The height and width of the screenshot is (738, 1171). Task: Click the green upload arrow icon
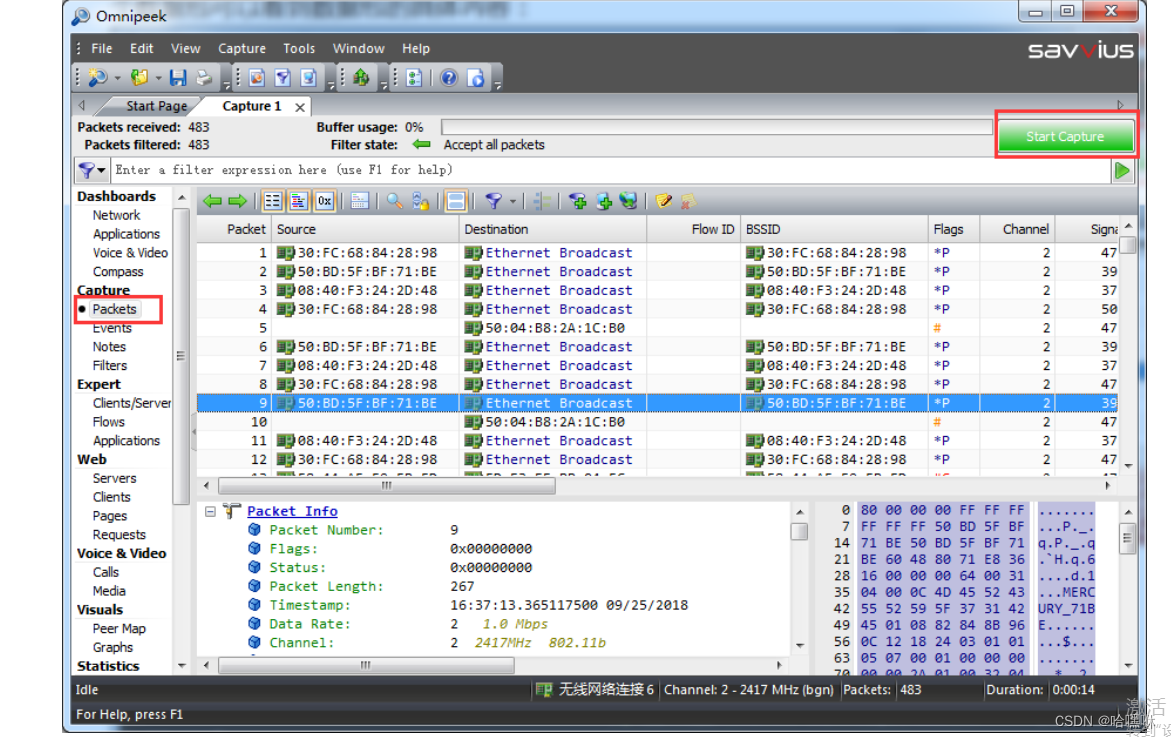pos(361,78)
